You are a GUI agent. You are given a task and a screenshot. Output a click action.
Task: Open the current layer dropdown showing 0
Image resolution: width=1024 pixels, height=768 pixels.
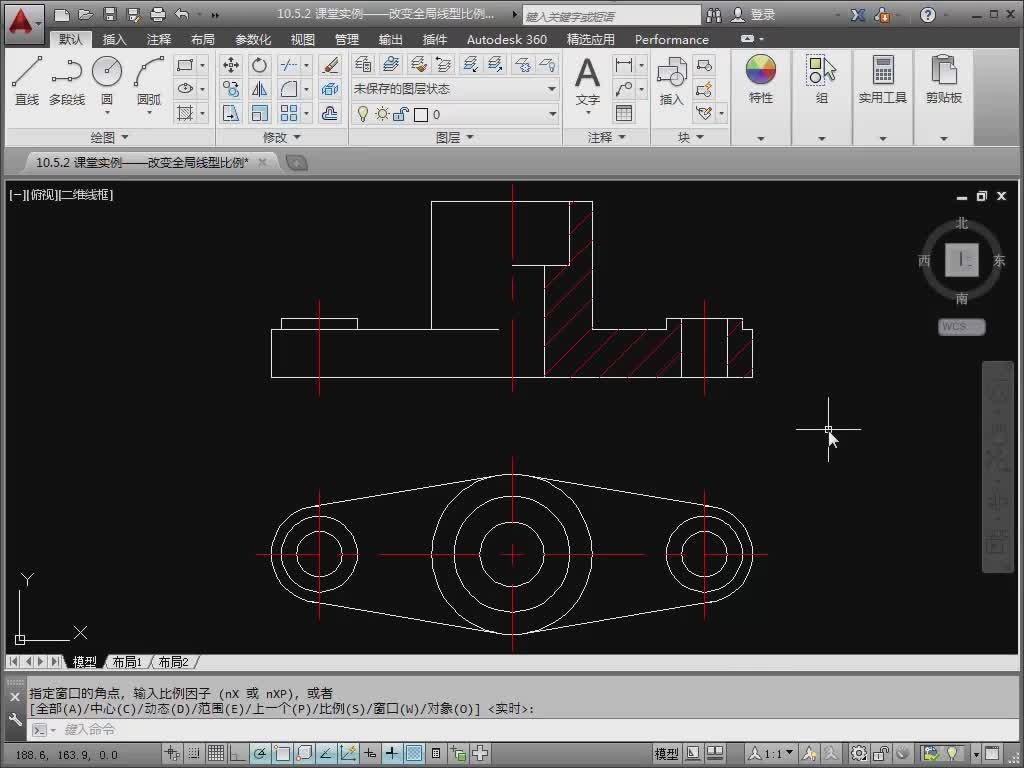coord(455,114)
